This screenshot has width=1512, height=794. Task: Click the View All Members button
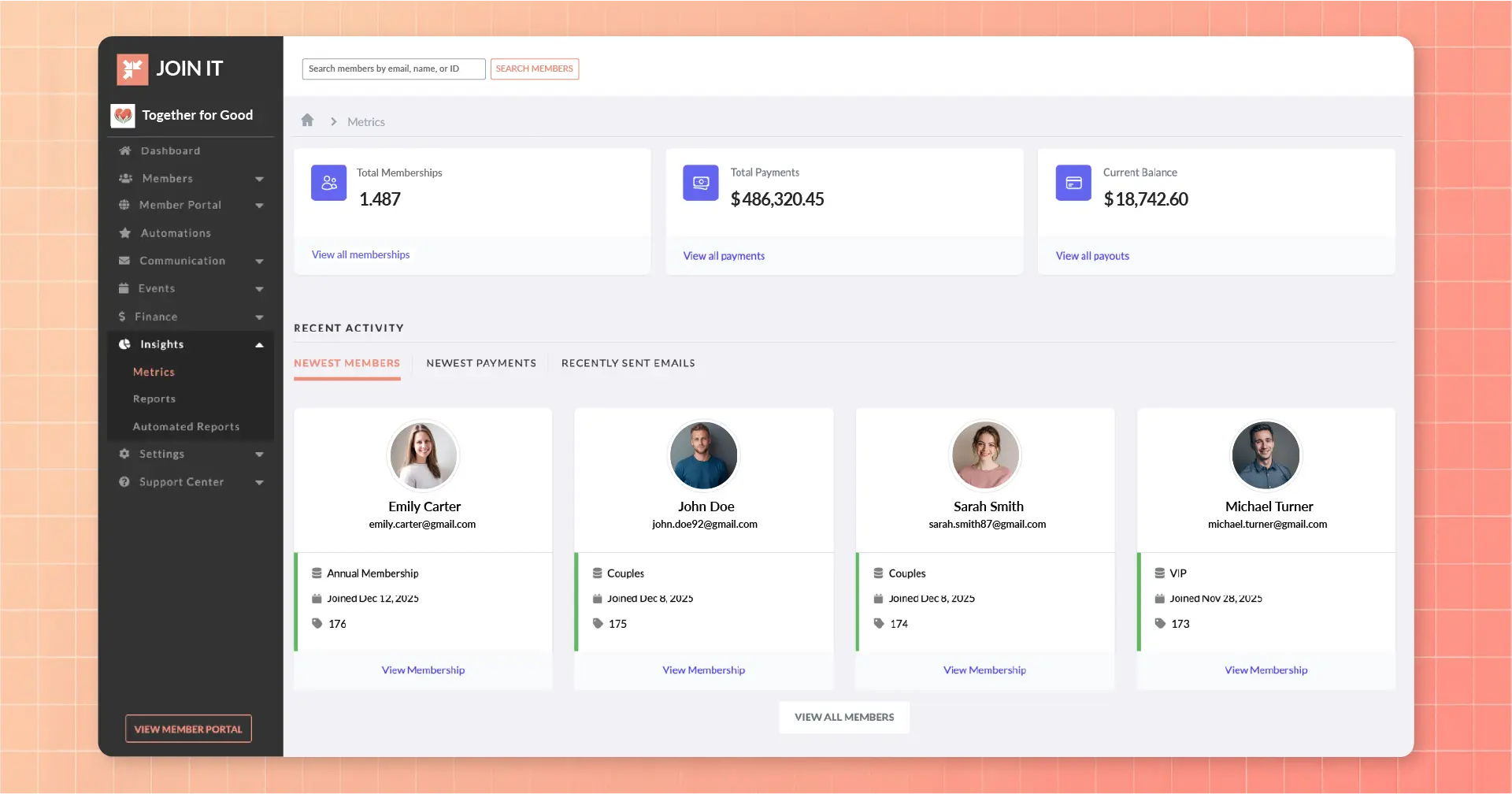coord(843,717)
